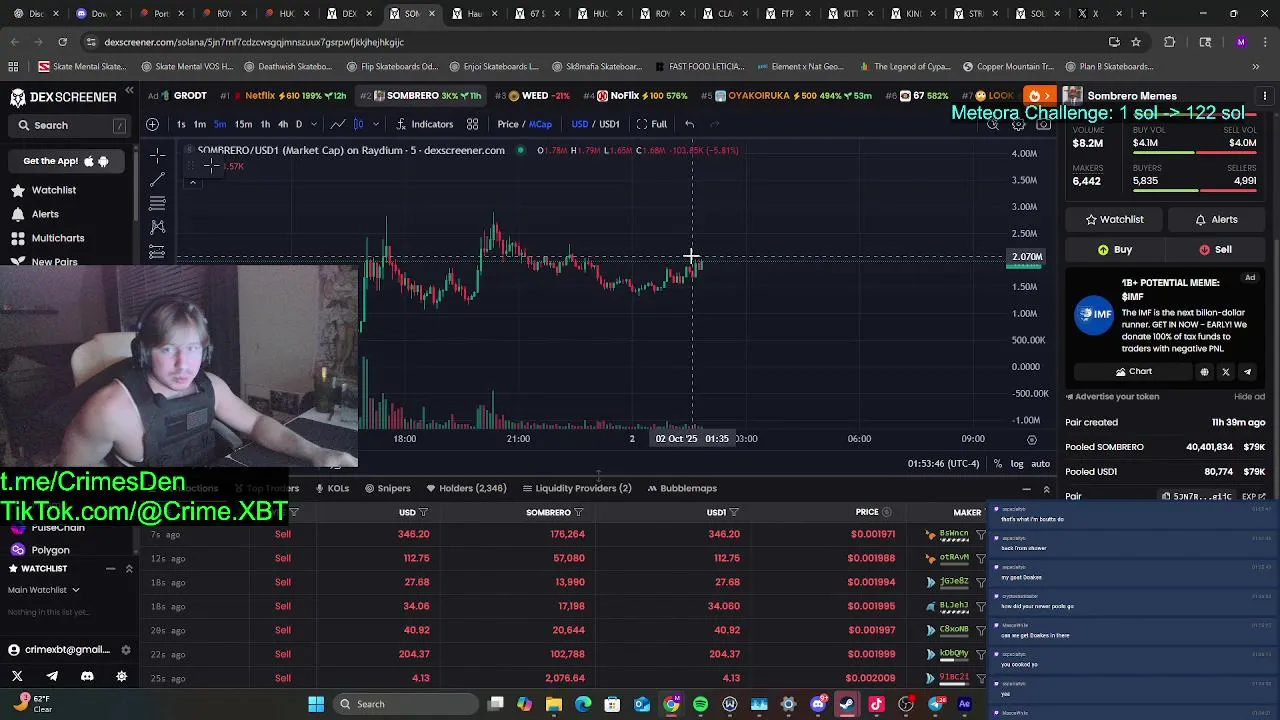Collapse the legend chevron on chart
Viewport: 1280px width, 720px height.
coord(192,182)
